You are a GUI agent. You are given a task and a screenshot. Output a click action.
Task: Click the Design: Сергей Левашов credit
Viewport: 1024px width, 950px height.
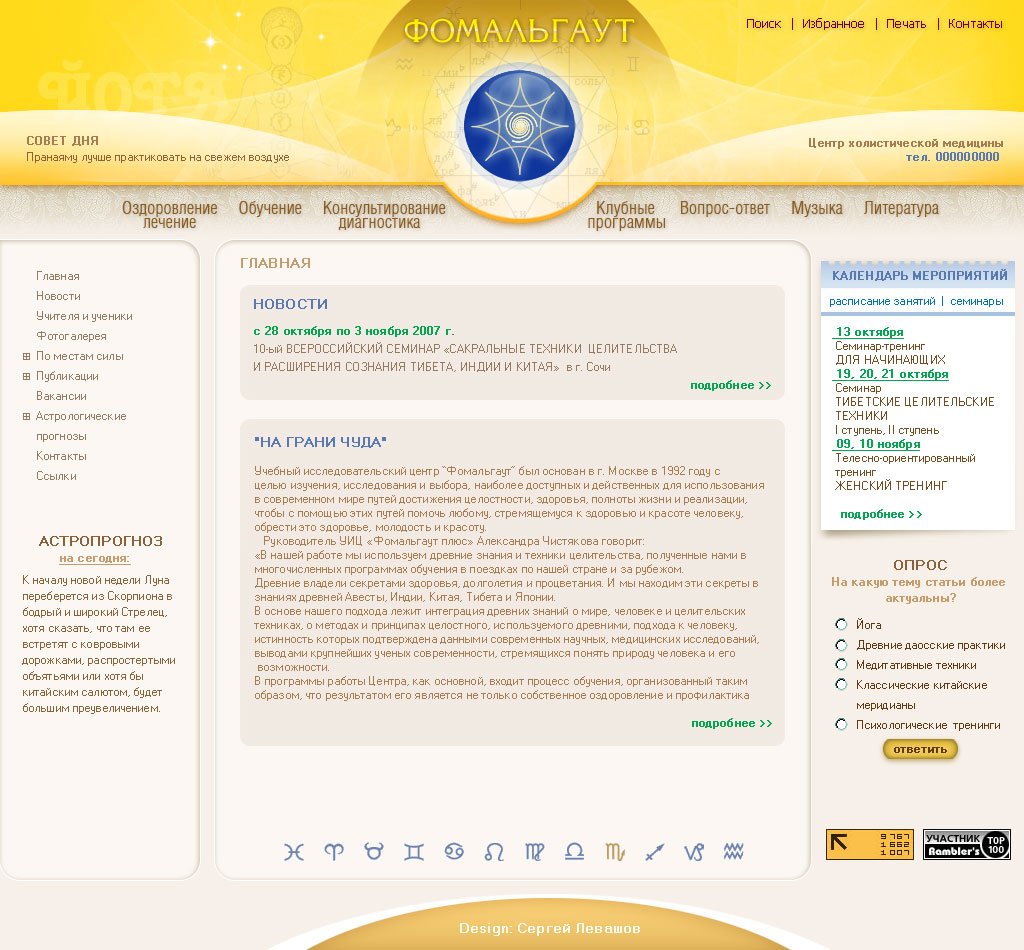click(549, 928)
